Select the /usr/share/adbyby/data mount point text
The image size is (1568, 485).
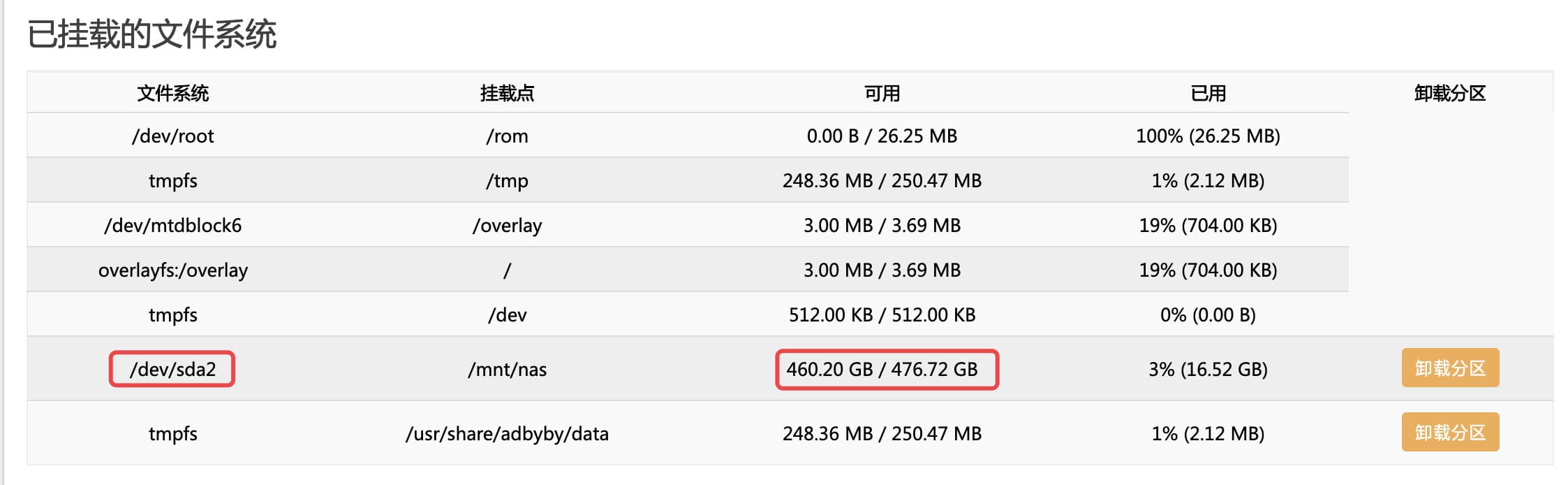[x=507, y=433]
